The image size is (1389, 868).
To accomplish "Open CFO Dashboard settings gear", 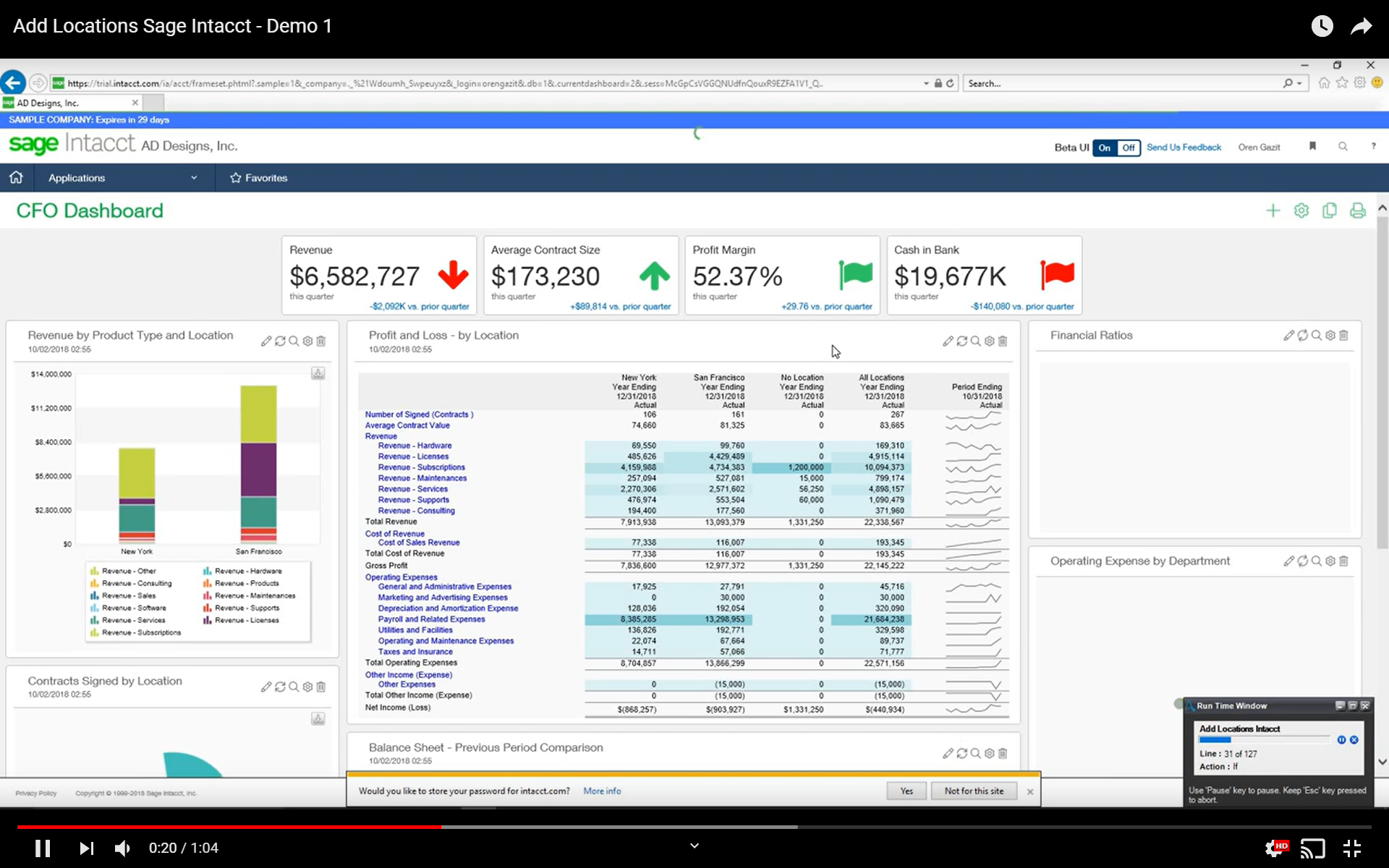I will click(1301, 210).
